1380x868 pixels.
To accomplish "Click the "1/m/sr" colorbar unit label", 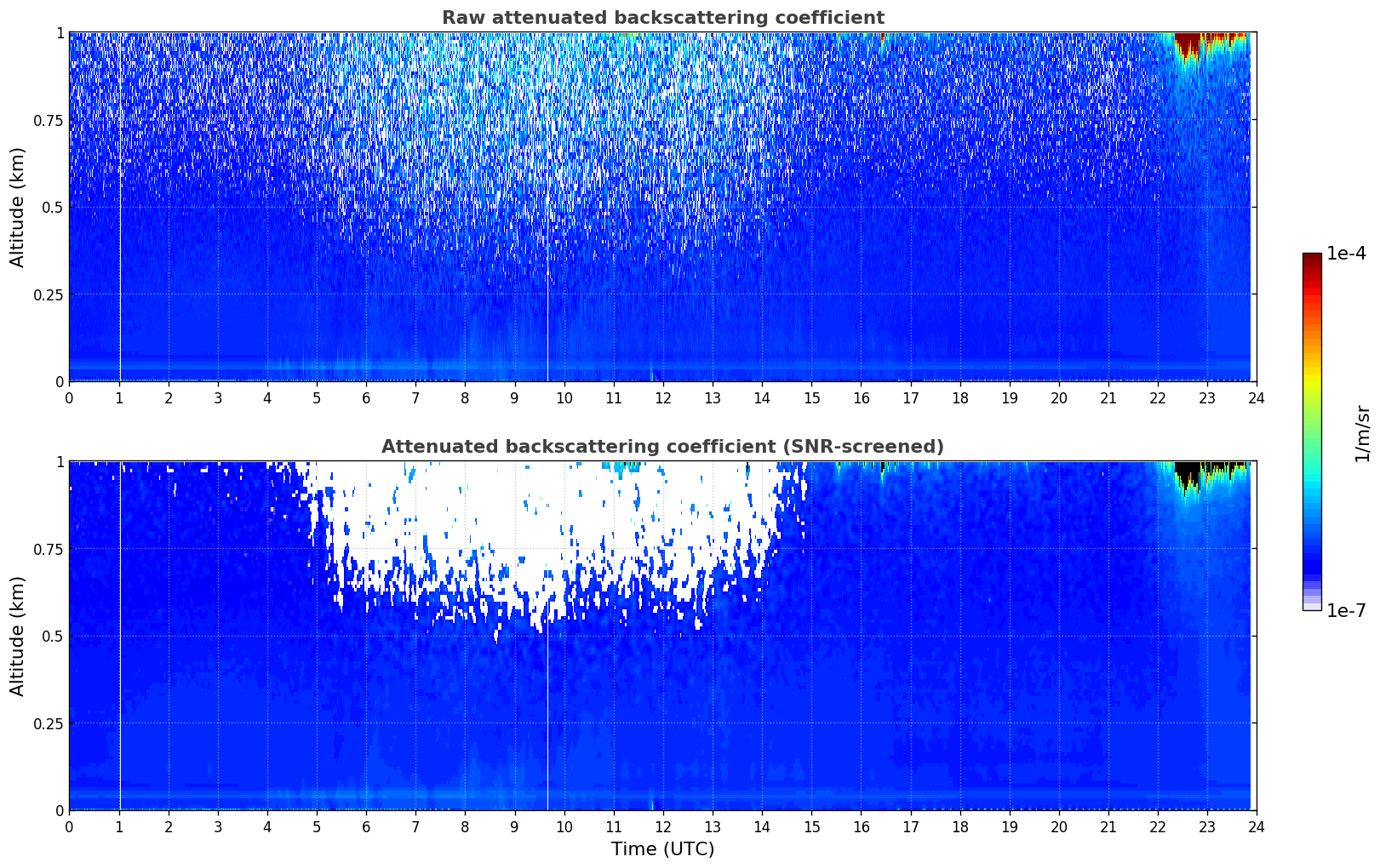I will pyautogui.click(x=1362, y=433).
